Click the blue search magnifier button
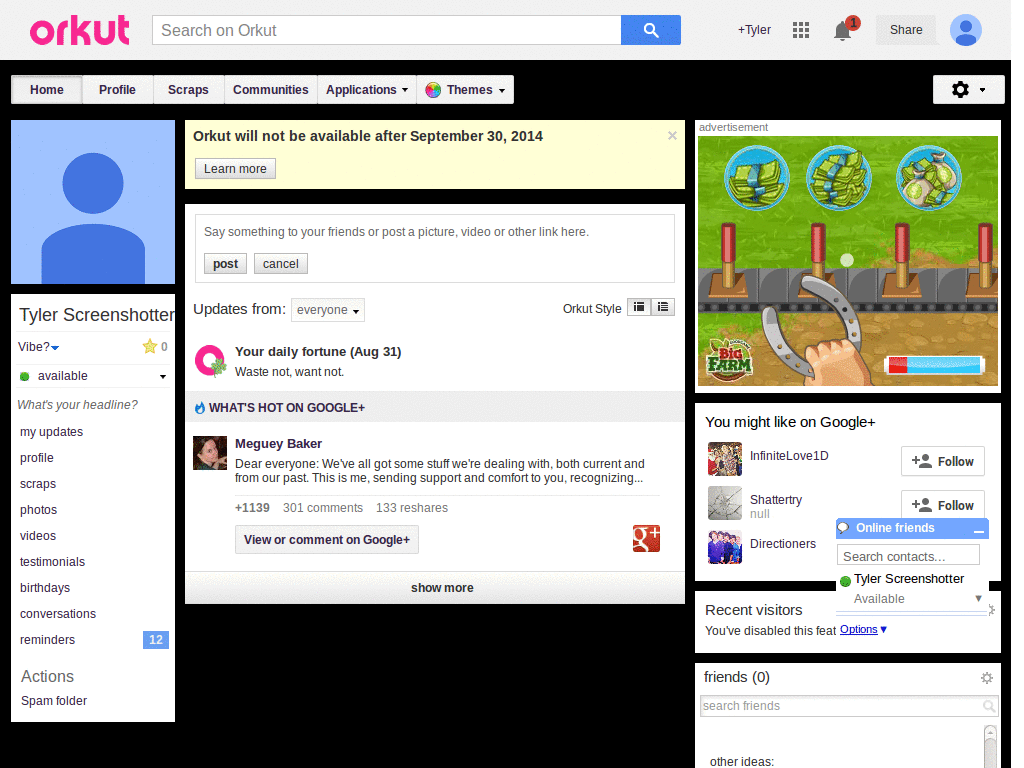This screenshot has height=768, width=1024. (650, 30)
